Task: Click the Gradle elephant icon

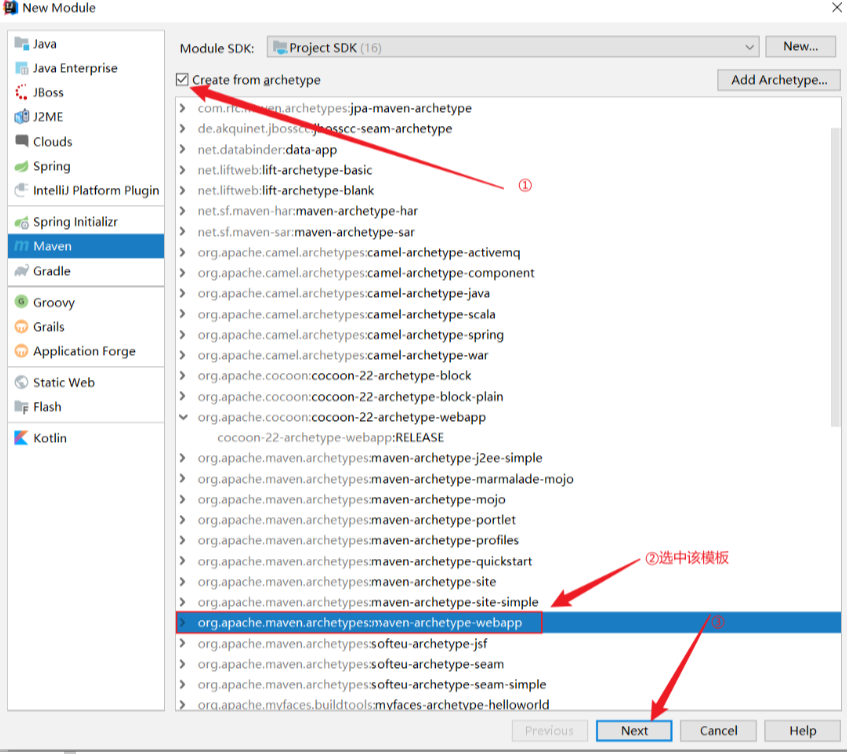Action: (22, 271)
